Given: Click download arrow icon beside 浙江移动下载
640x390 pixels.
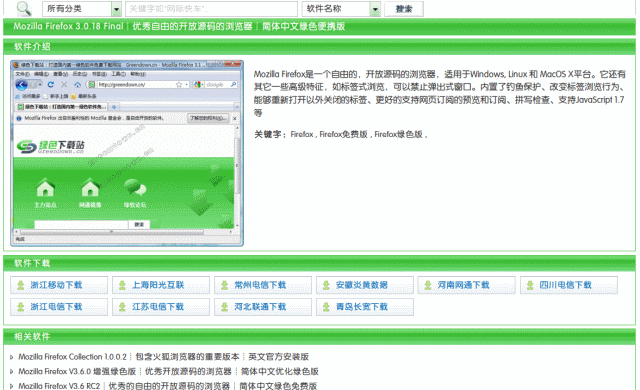Looking at the screenshot, I should pos(20,285).
